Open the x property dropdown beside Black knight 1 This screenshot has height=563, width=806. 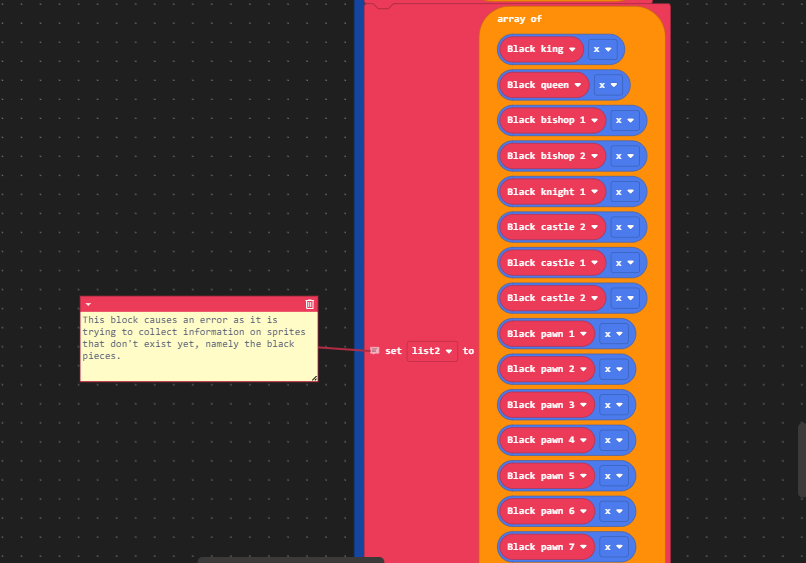point(625,192)
